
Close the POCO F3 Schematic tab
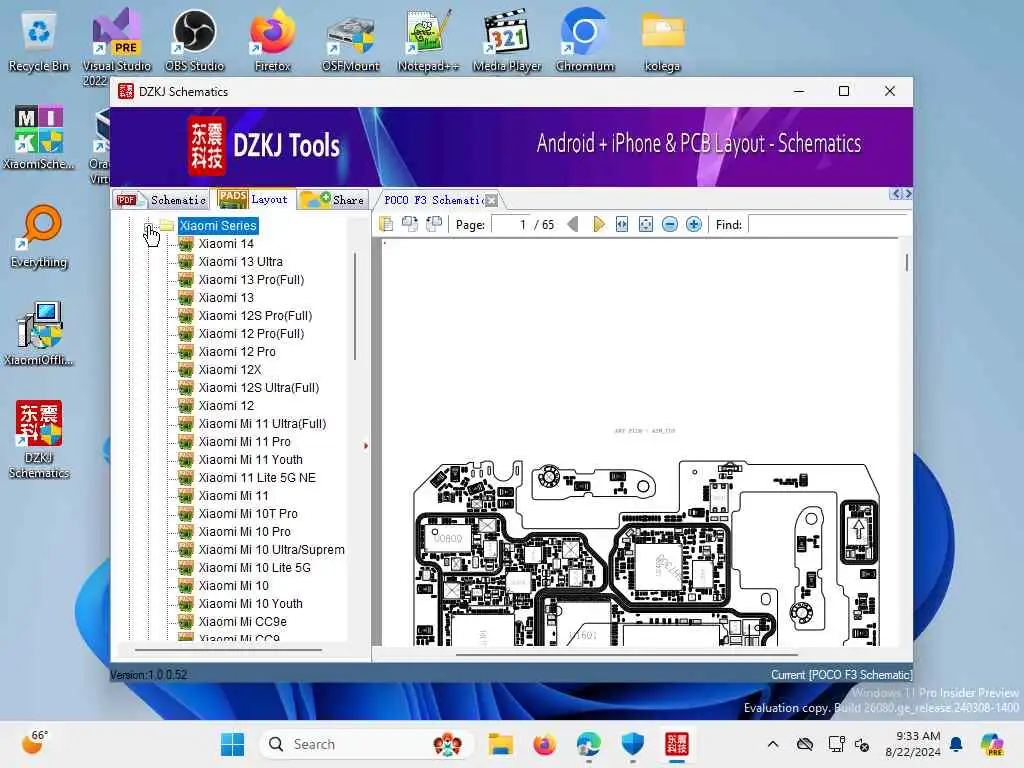click(x=492, y=200)
